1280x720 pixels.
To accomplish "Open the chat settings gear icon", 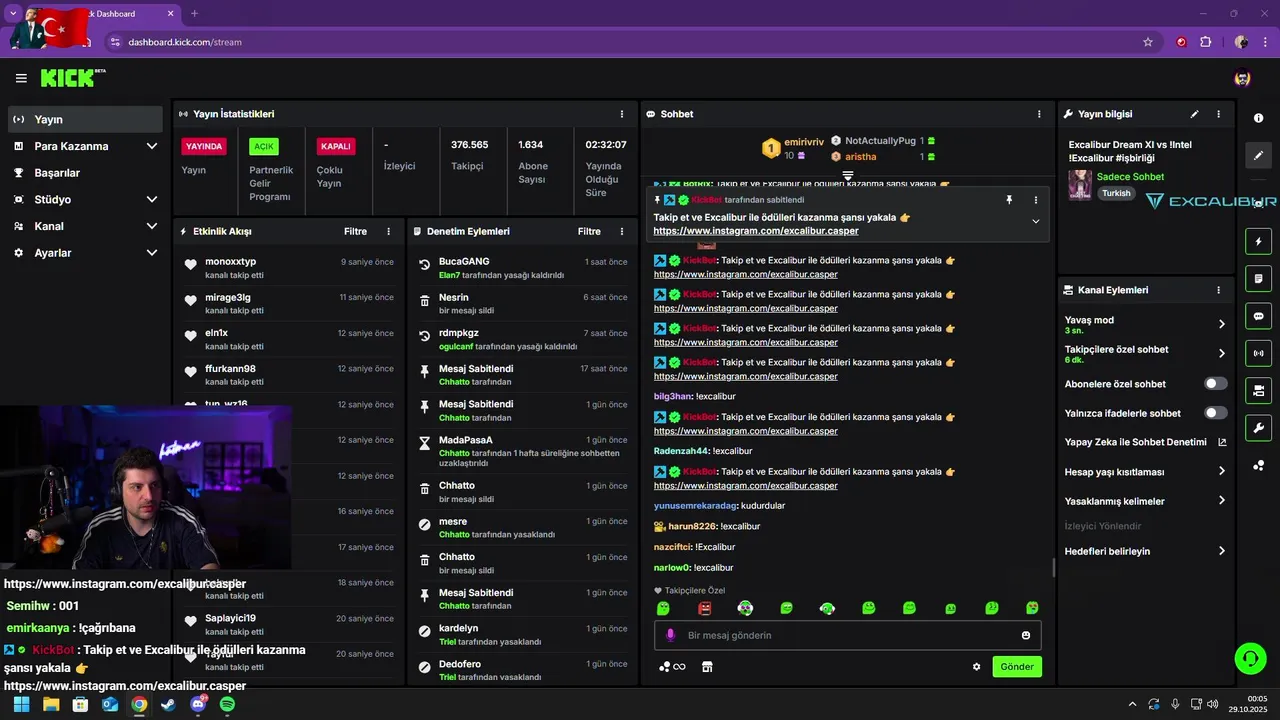I will click(x=977, y=667).
